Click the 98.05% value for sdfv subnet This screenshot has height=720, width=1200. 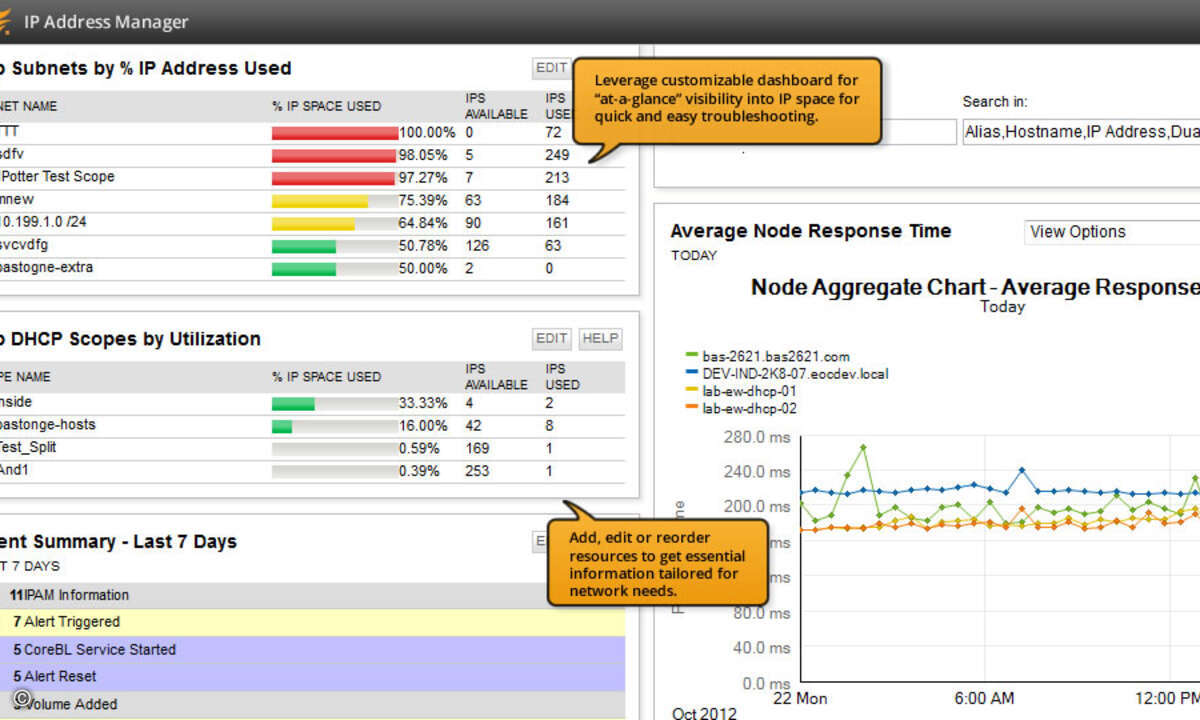point(423,155)
